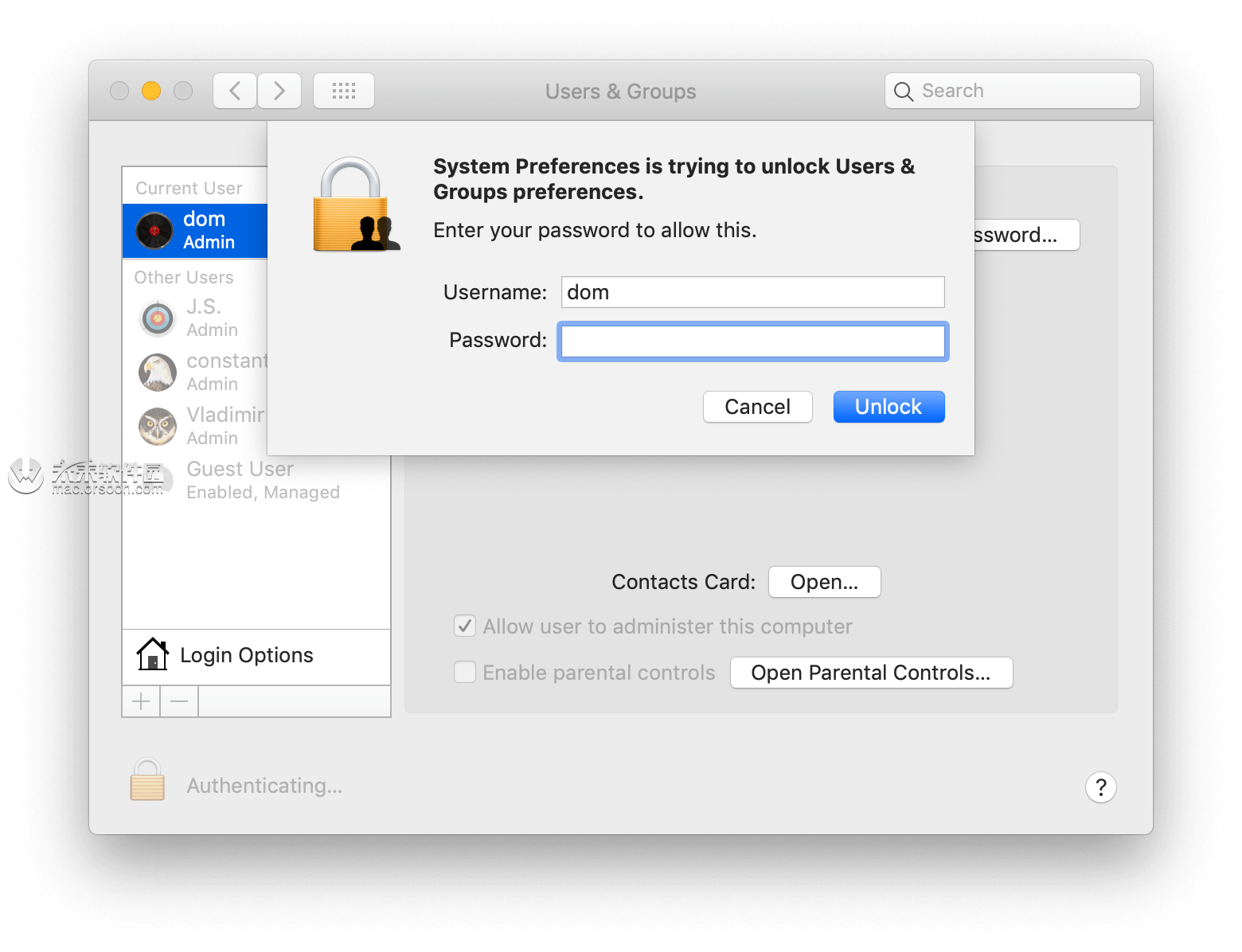This screenshot has height=952, width=1242.
Task: Click the Login Options house icon
Action: click(x=152, y=654)
